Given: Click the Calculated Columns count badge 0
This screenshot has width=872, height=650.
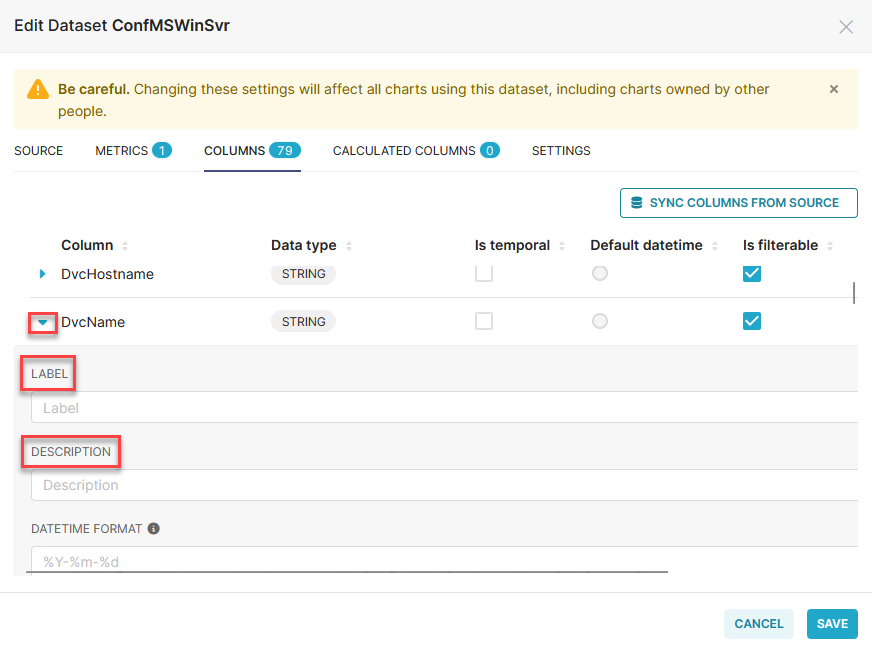Looking at the screenshot, I should (490, 150).
